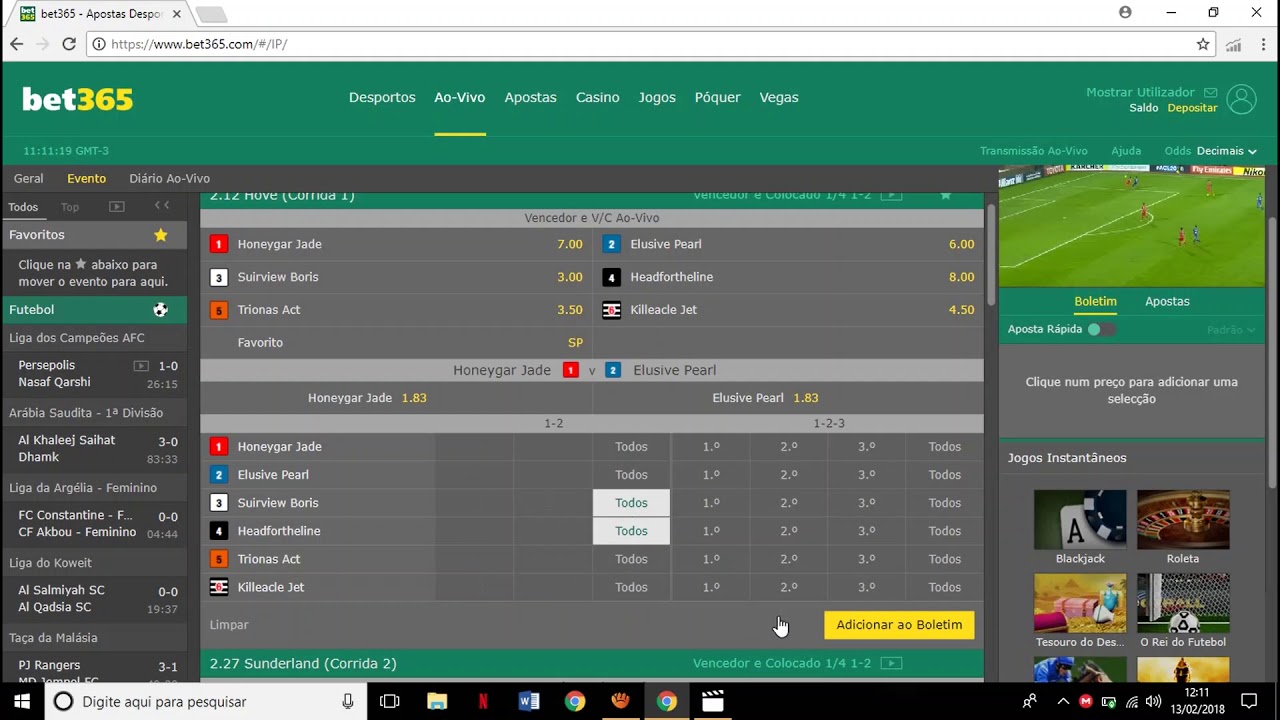
Task: Select 1-2-3 Todos for Killeacle Jet
Action: click(x=944, y=587)
